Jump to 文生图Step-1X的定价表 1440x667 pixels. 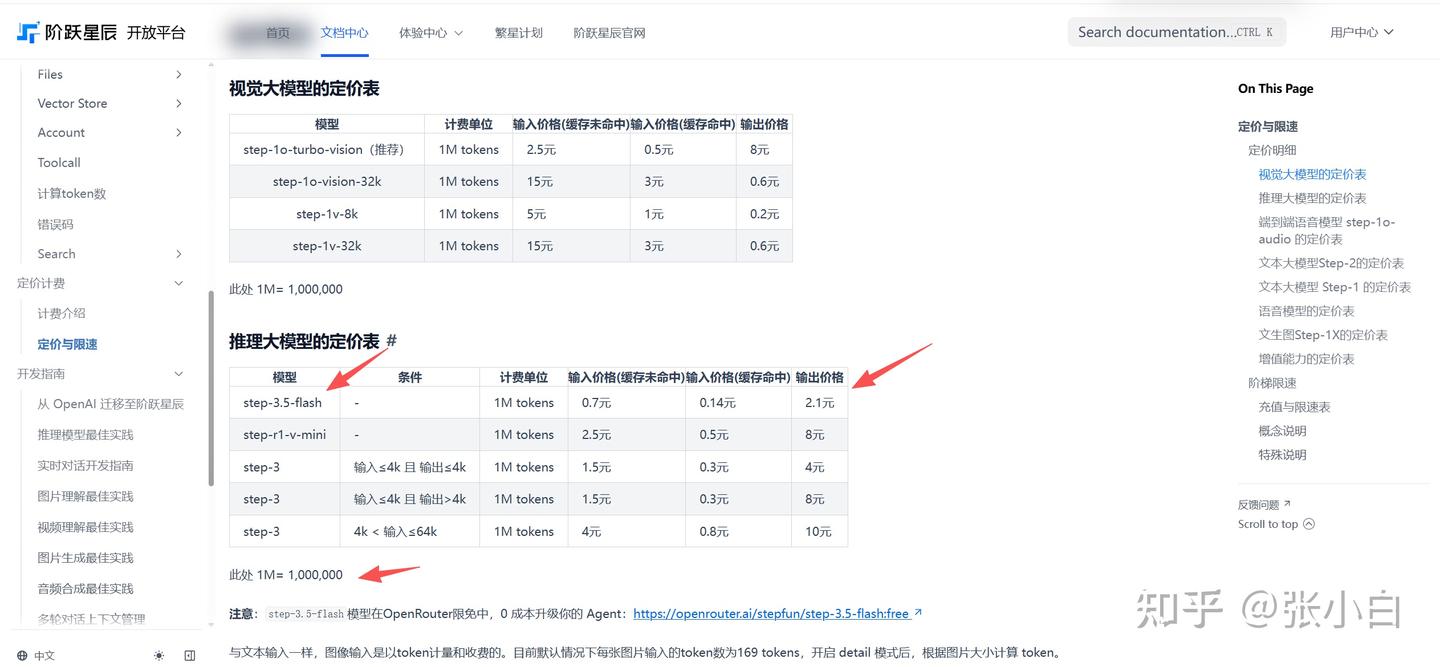(1323, 335)
